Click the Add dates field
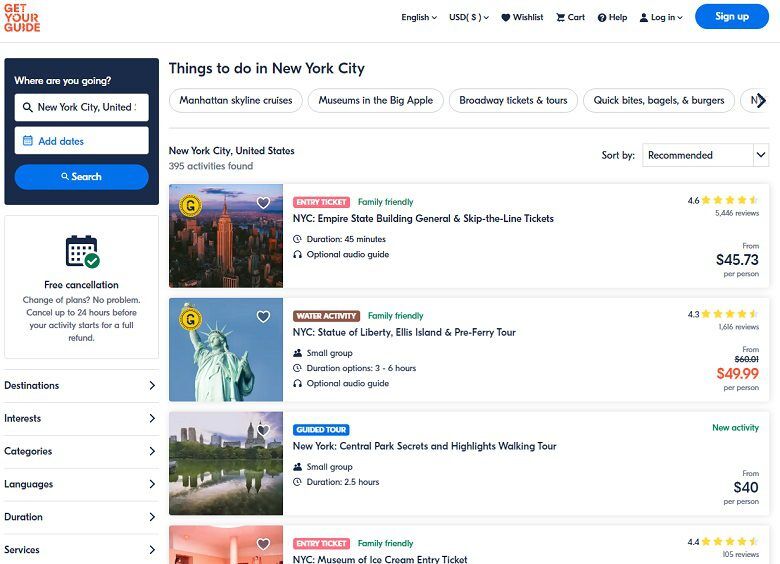780x564 pixels. [82, 141]
